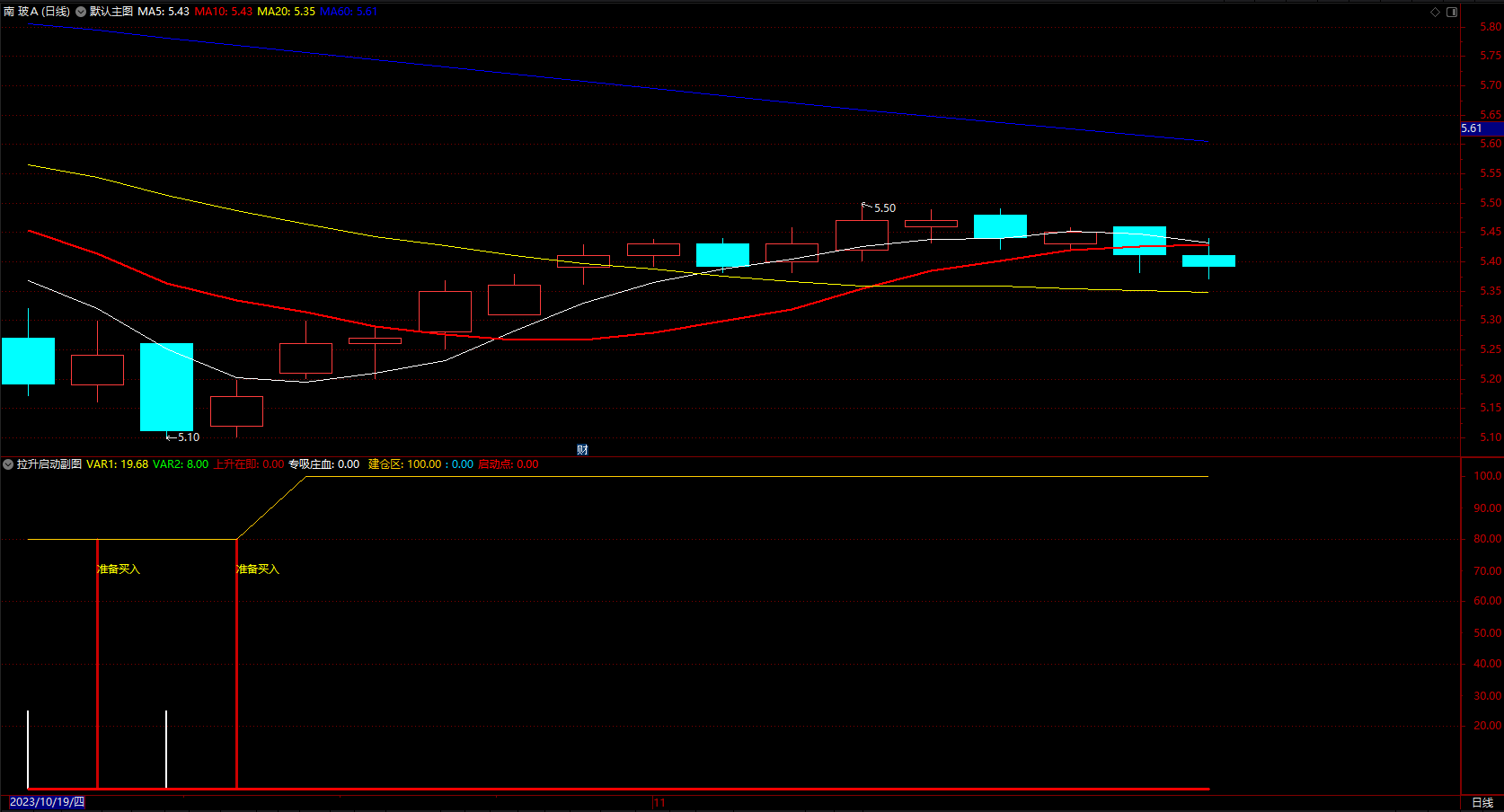The height and width of the screenshot is (812, 1504).
Task: Click the green VAR2: 8.00 value
Action: tap(181, 464)
